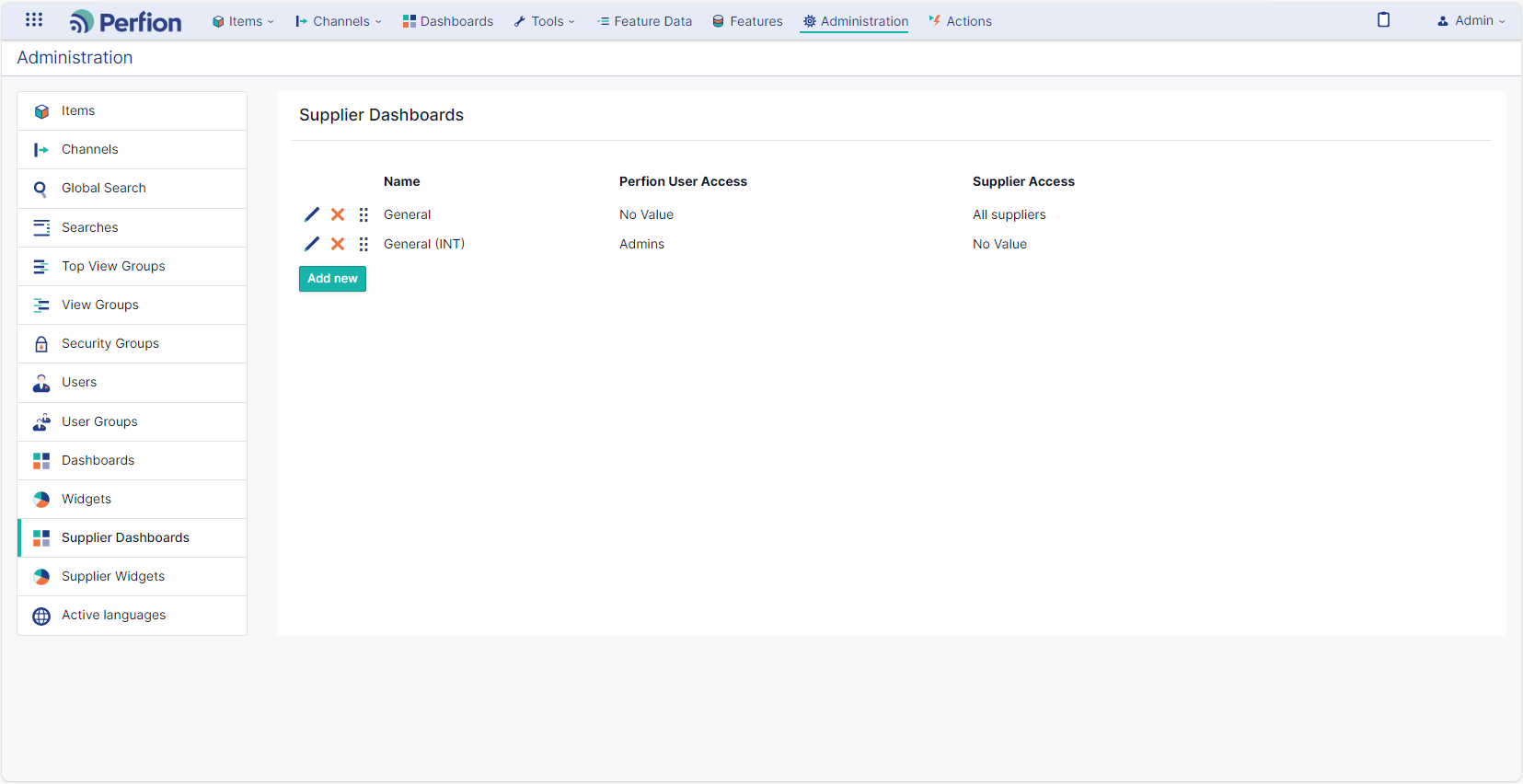Click the Add new button
1523x784 pixels.
(332, 279)
